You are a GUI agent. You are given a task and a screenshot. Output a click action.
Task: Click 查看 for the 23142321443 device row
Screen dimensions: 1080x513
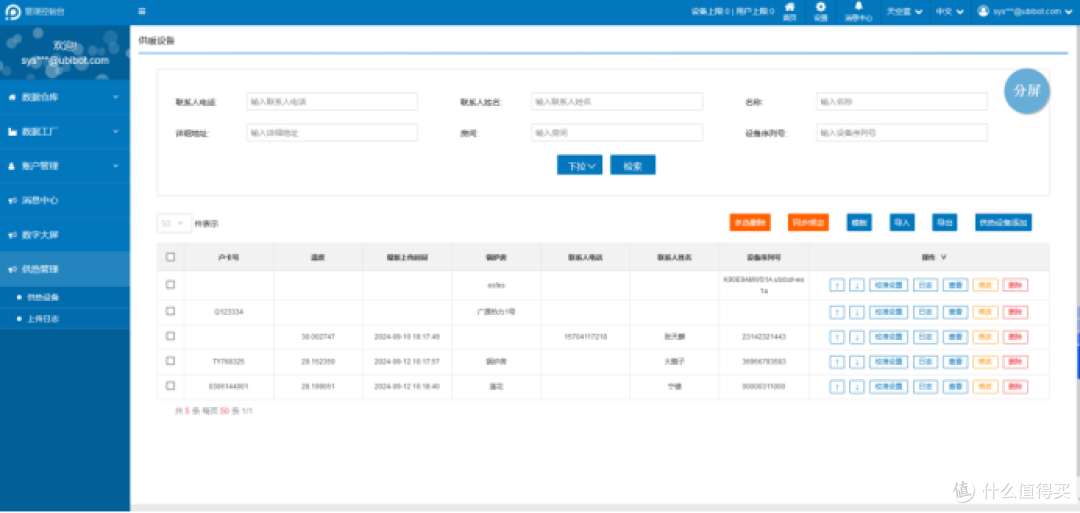(955, 337)
